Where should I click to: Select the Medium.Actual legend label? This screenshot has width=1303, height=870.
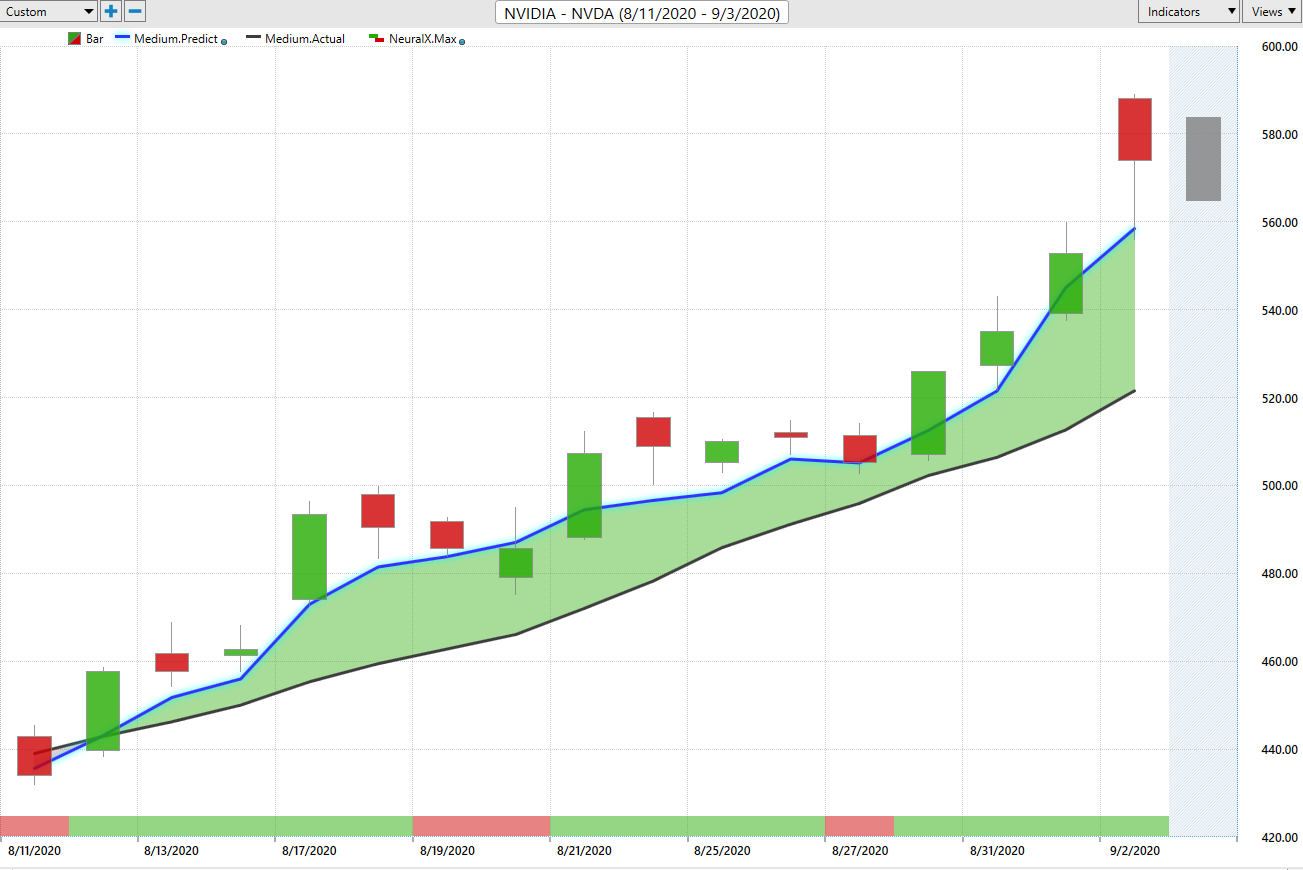pos(305,39)
